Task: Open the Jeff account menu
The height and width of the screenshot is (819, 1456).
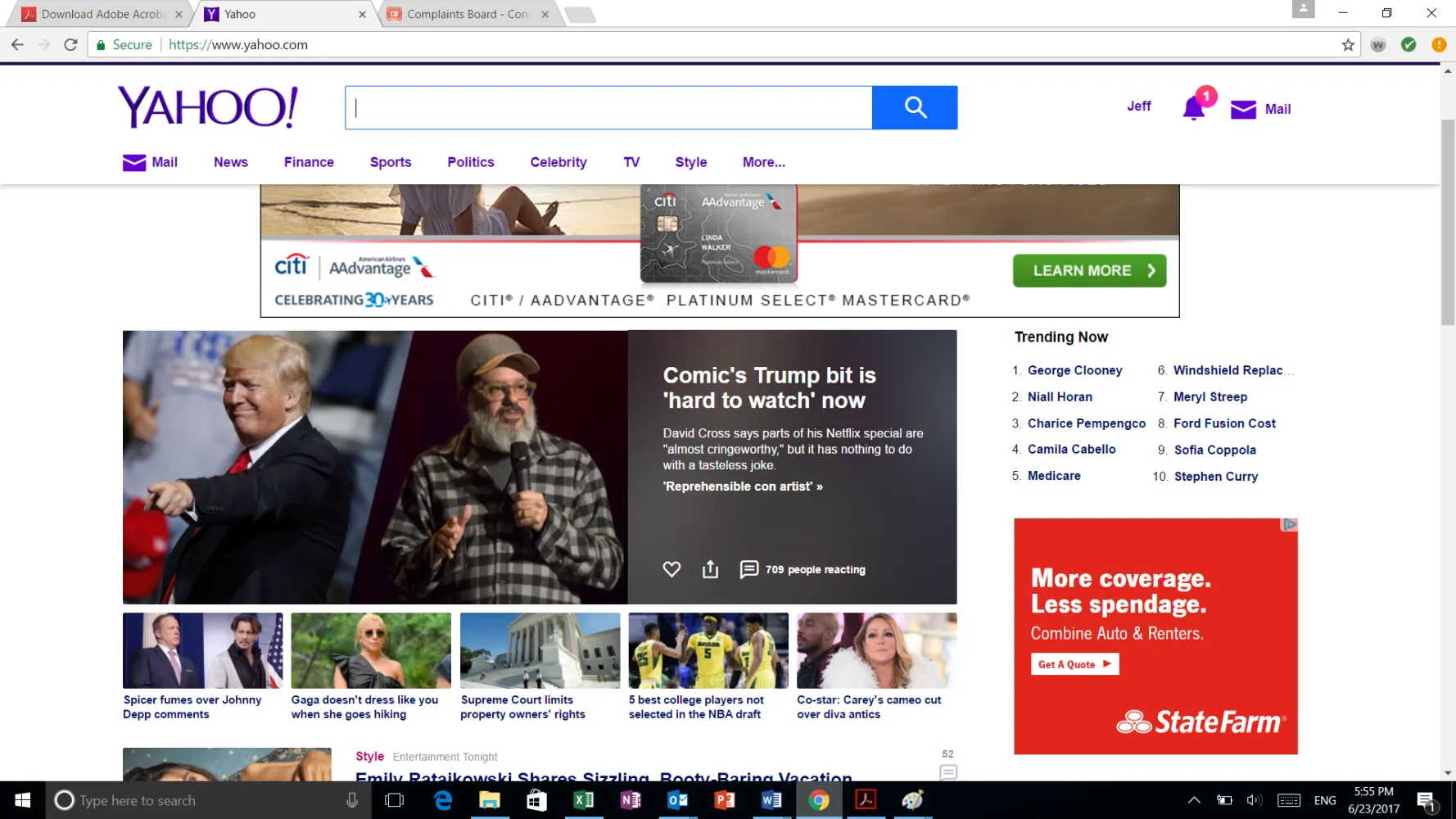Action: (x=1138, y=106)
